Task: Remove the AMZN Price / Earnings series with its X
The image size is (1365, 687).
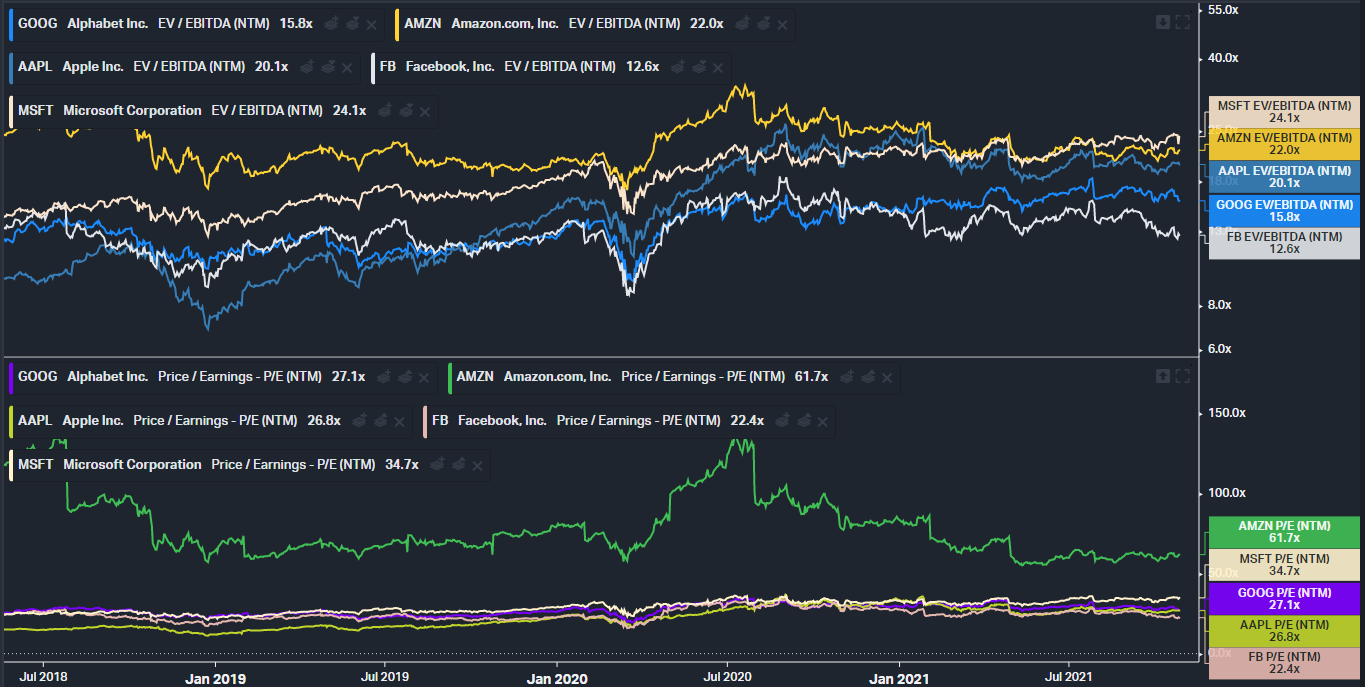Action: 887,377
